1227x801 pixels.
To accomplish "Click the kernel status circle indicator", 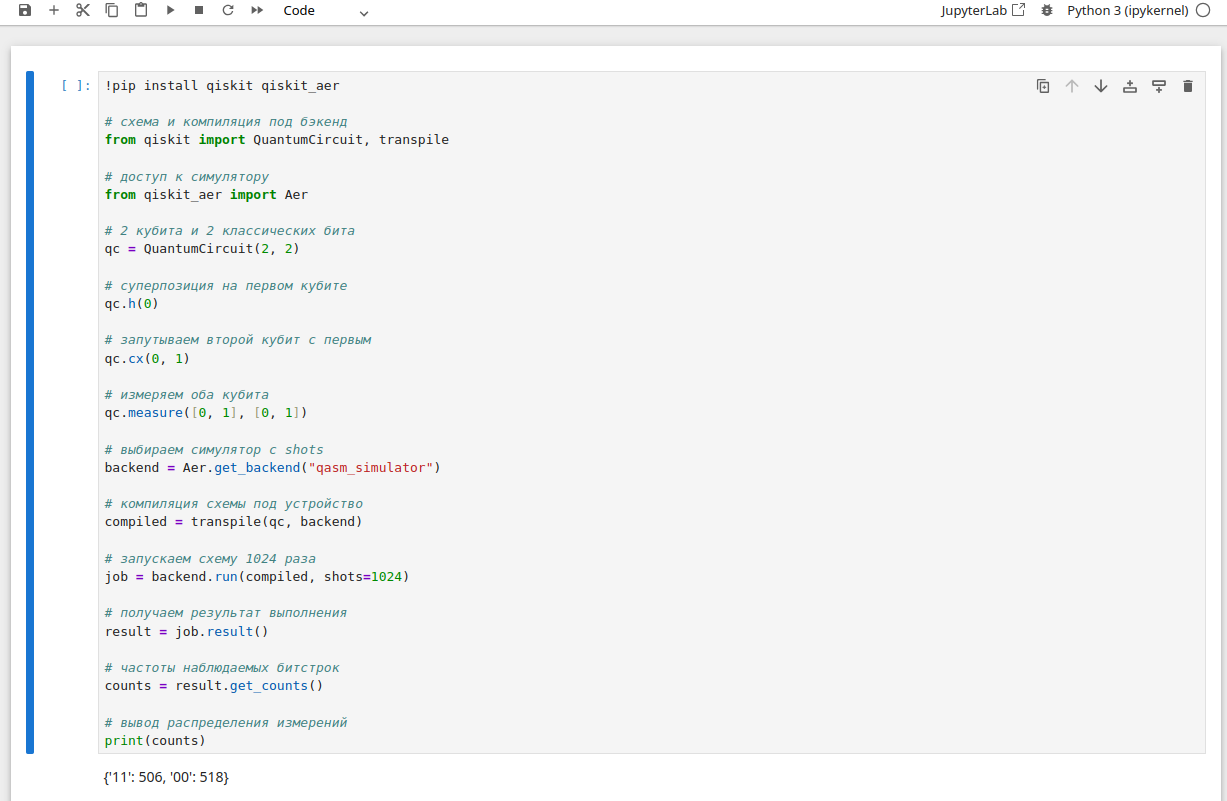I will pyautogui.click(x=1203, y=10).
